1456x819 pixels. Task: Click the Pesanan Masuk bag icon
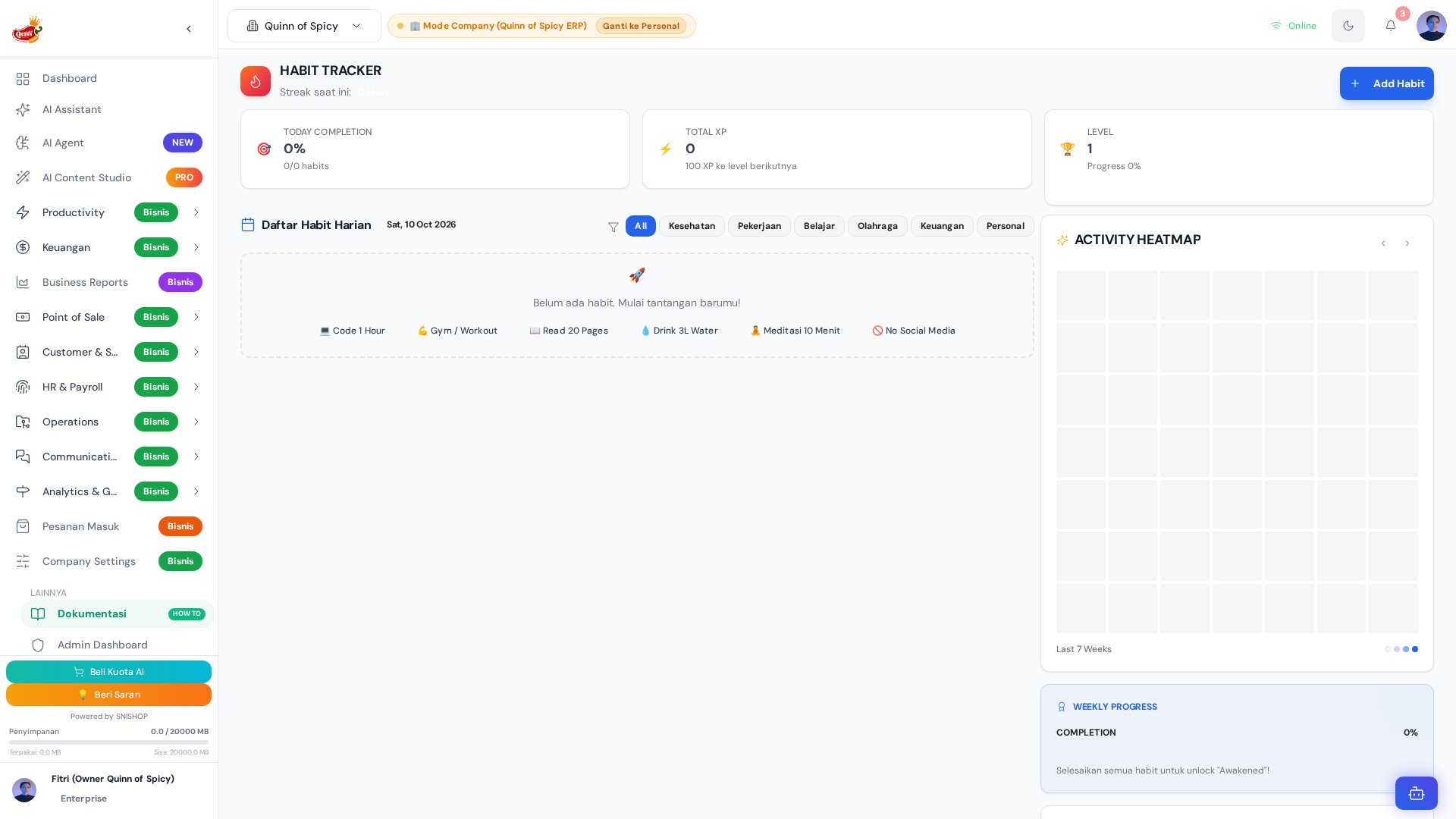[x=23, y=526]
